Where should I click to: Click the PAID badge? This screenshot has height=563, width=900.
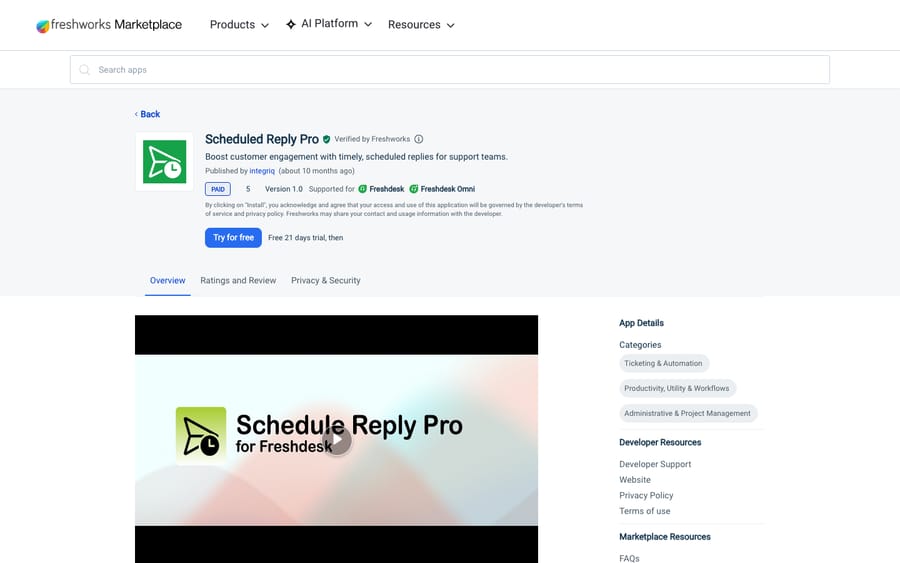click(x=218, y=189)
